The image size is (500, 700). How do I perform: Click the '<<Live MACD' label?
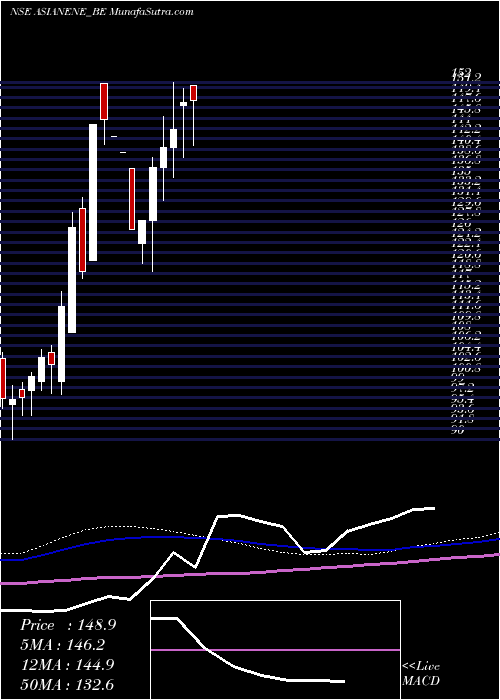coord(421,674)
